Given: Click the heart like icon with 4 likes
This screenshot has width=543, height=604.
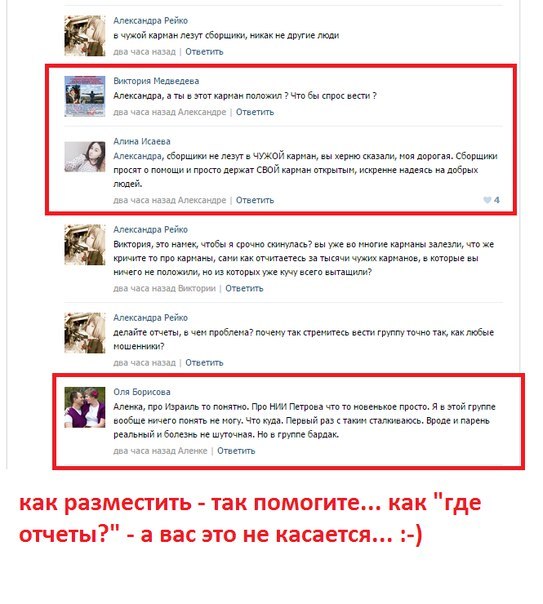Looking at the screenshot, I should tap(487, 200).
